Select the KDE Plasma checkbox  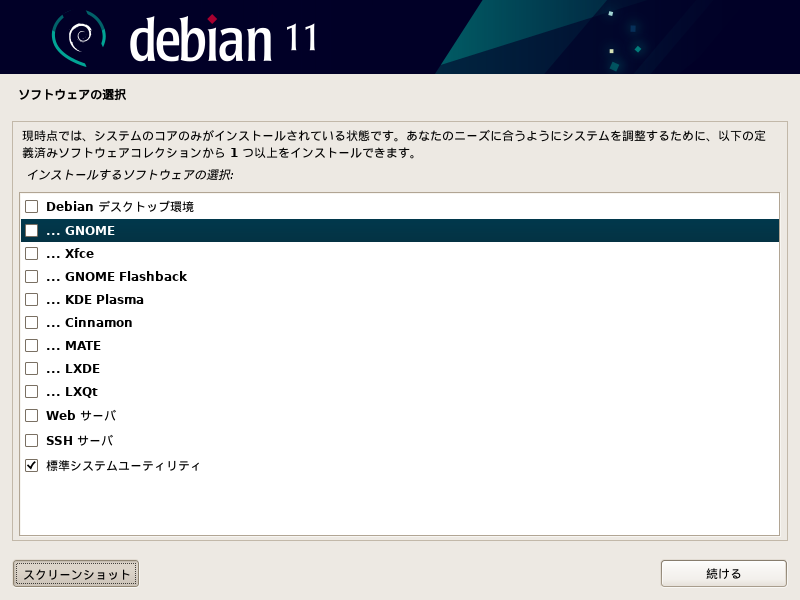[x=32, y=299]
